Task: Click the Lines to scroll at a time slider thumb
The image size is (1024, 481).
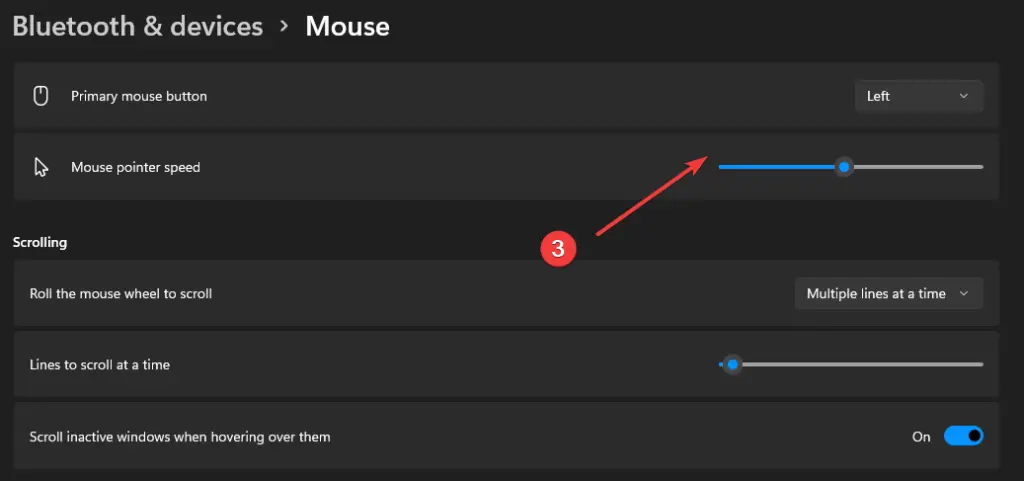Action: pyautogui.click(x=733, y=364)
